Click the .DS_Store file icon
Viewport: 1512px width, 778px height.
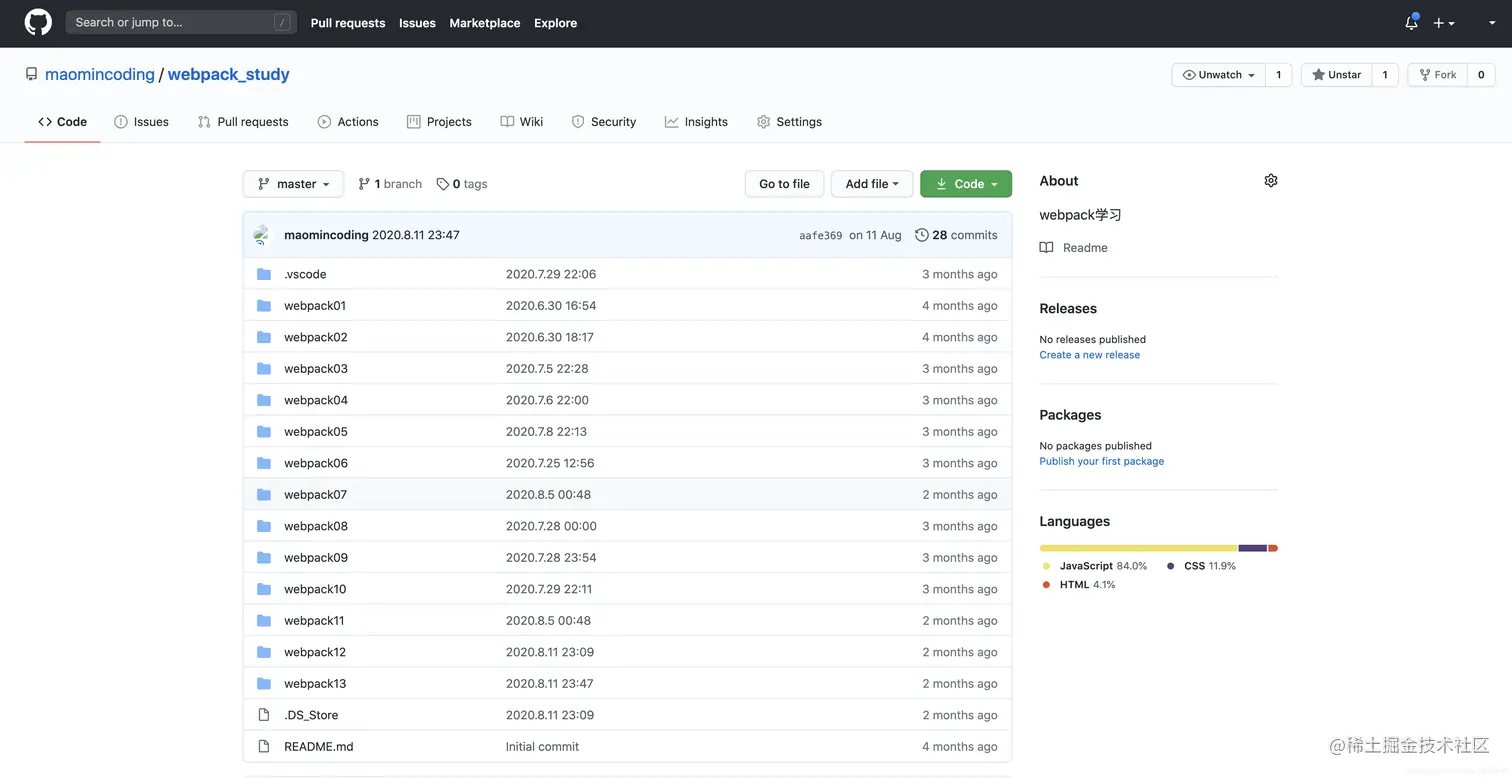pos(264,715)
